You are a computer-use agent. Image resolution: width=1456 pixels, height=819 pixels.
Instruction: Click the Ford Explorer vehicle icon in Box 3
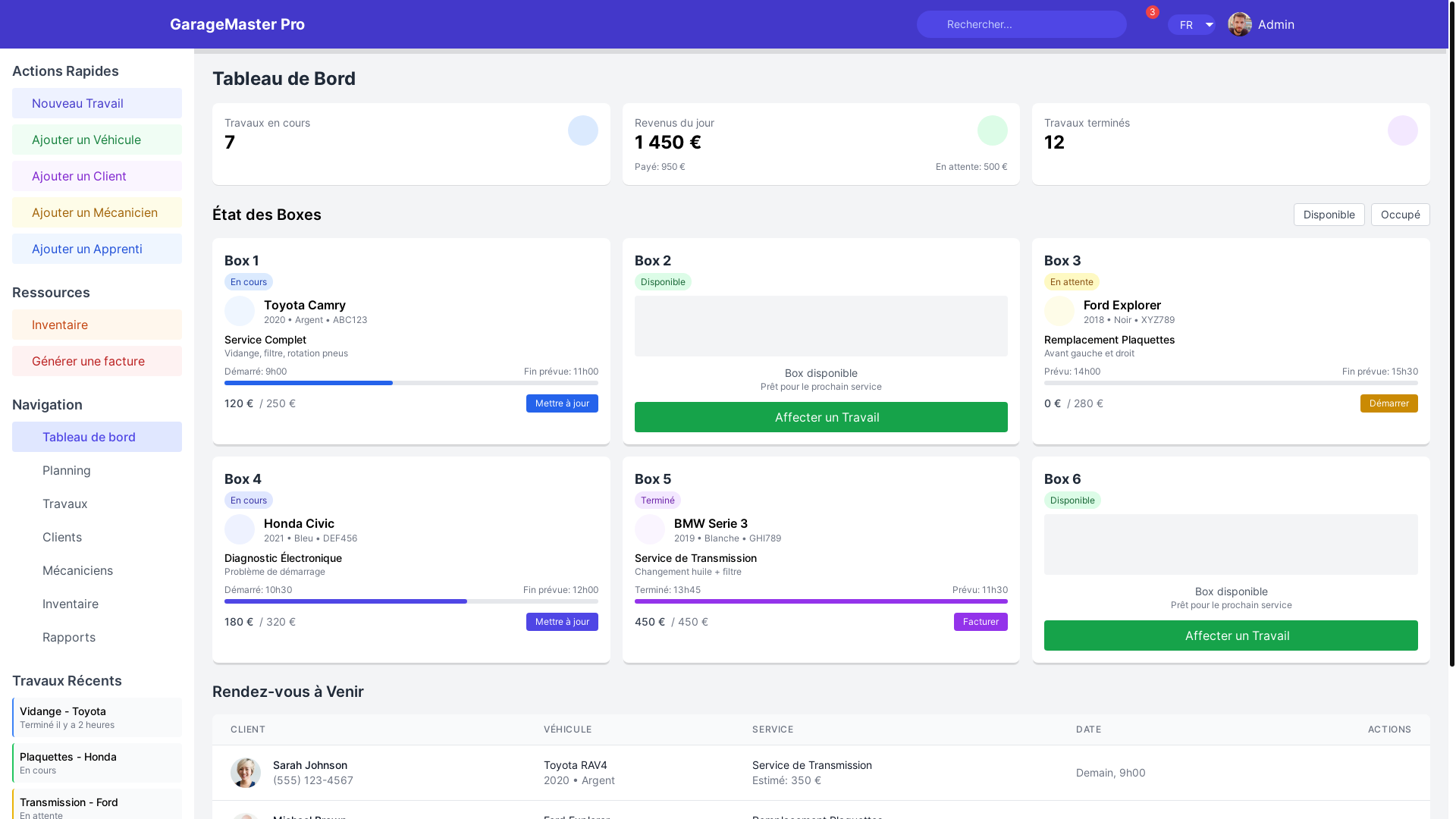pos(1059,311)
